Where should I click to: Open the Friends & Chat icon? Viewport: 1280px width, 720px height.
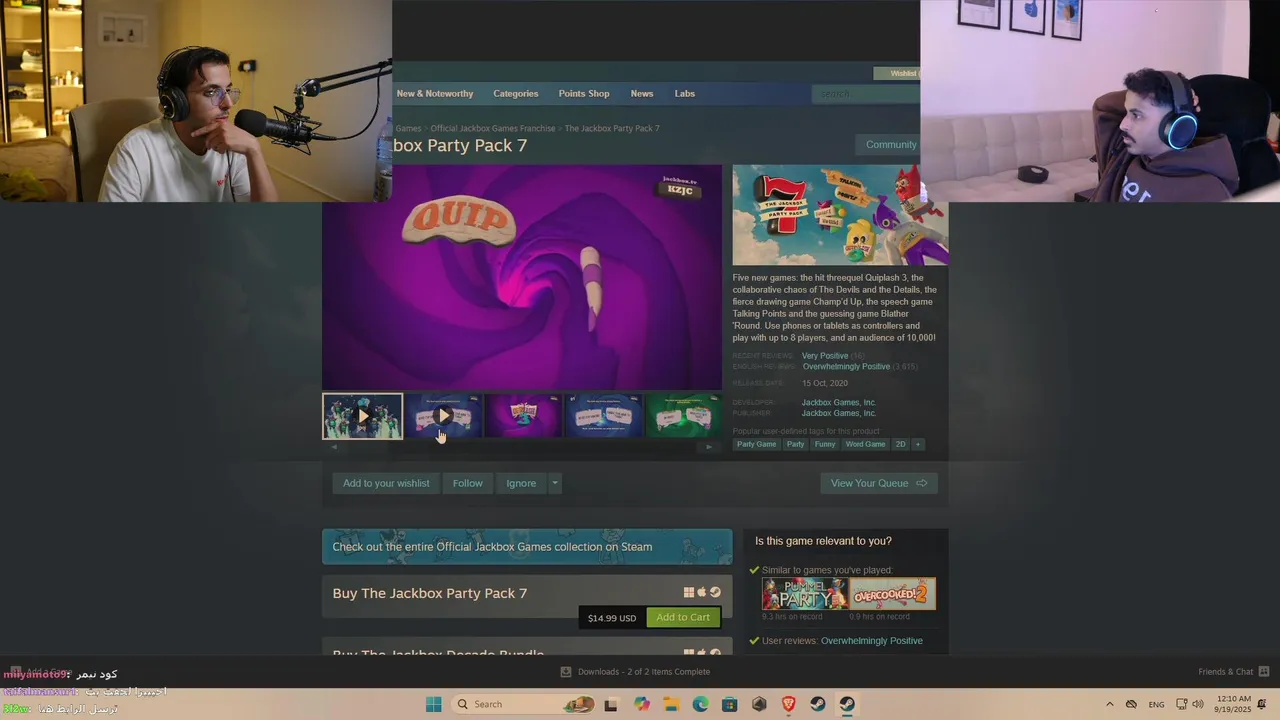(1264, 671)
